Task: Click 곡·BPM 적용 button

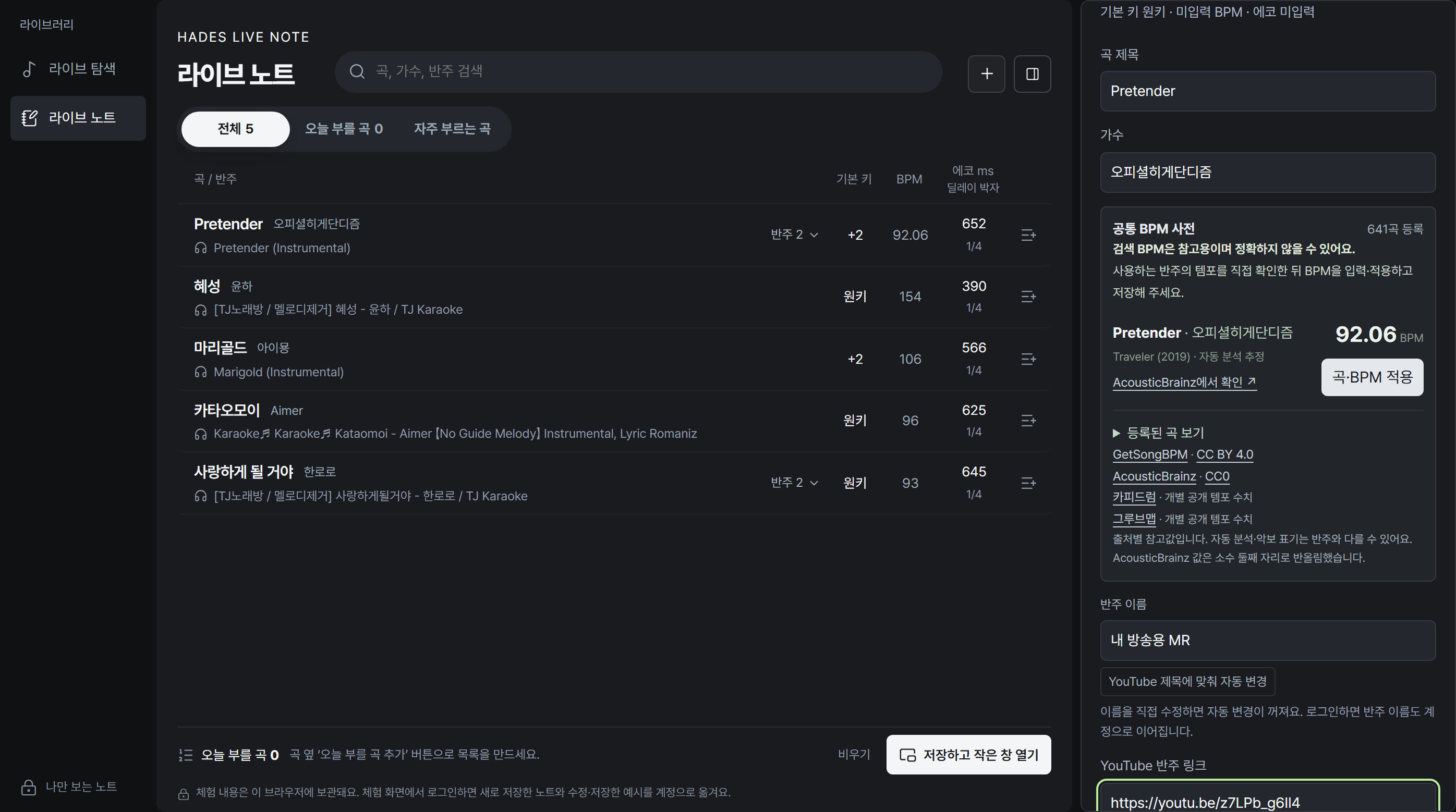Action: coord(1372,377)
